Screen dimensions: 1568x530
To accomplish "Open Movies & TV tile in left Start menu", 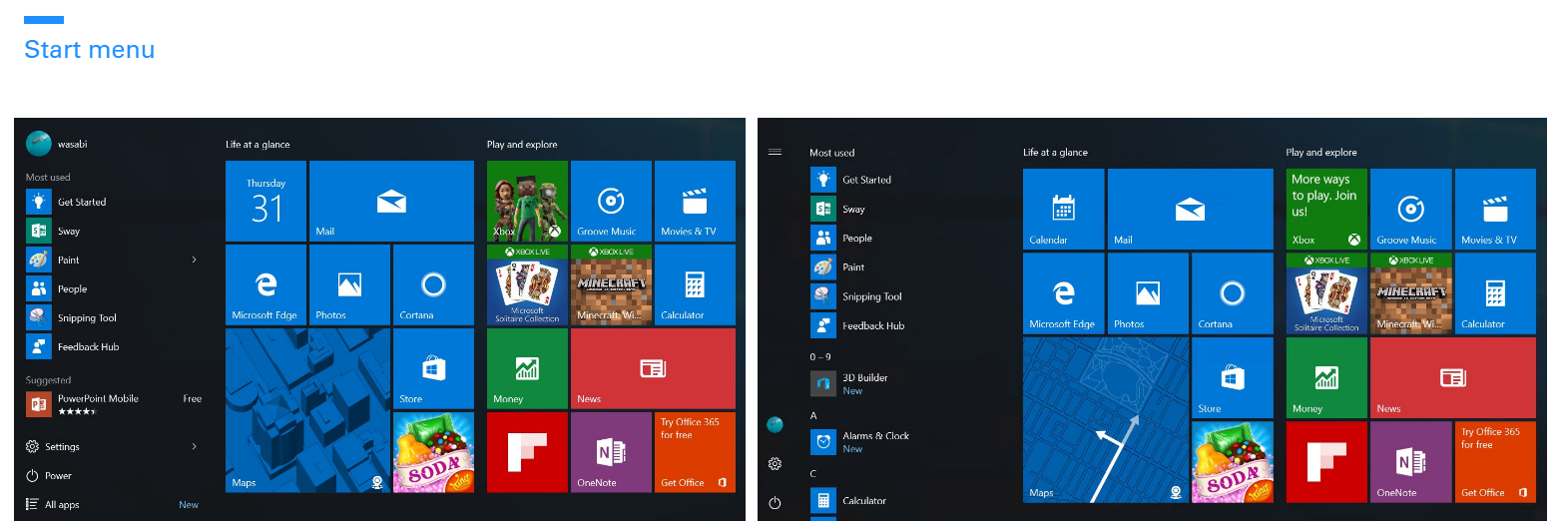I will coord(695,201).
